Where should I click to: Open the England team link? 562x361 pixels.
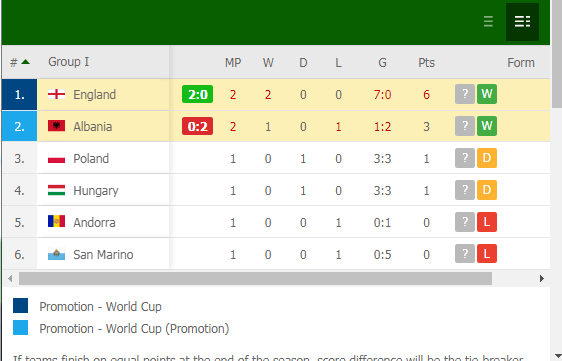[94, 95]
